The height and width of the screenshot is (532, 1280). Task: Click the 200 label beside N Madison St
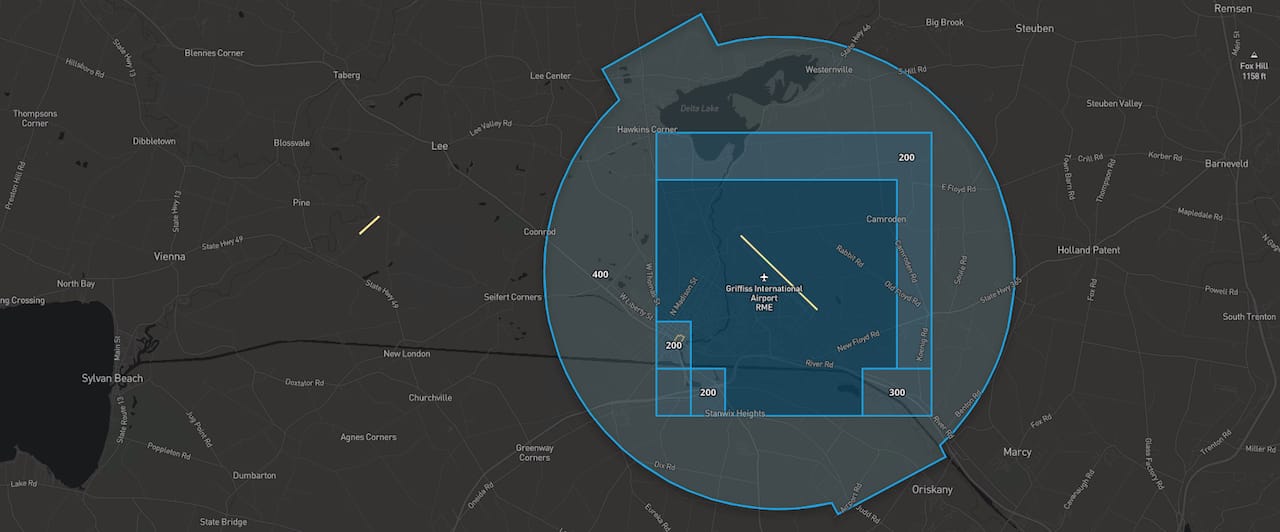[674, 345]
